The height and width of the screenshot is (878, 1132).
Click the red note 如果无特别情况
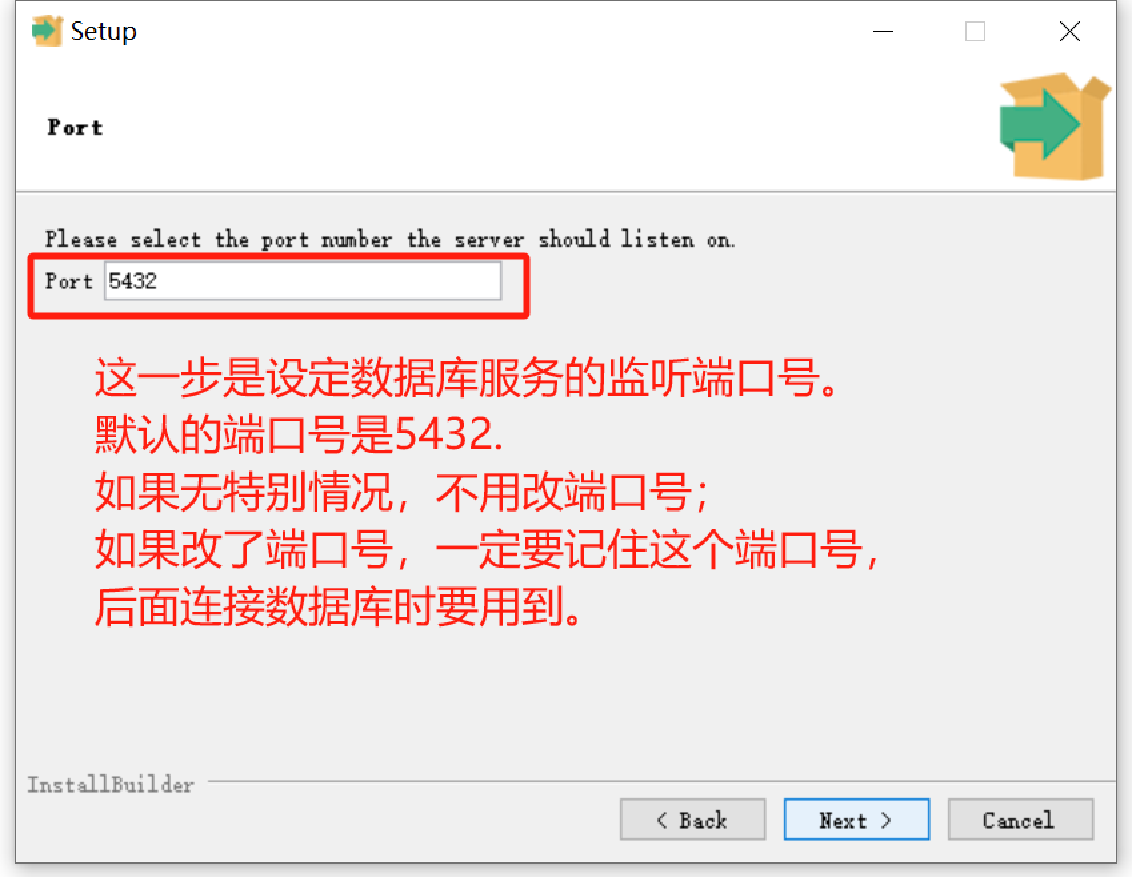(x=401, y=492)
